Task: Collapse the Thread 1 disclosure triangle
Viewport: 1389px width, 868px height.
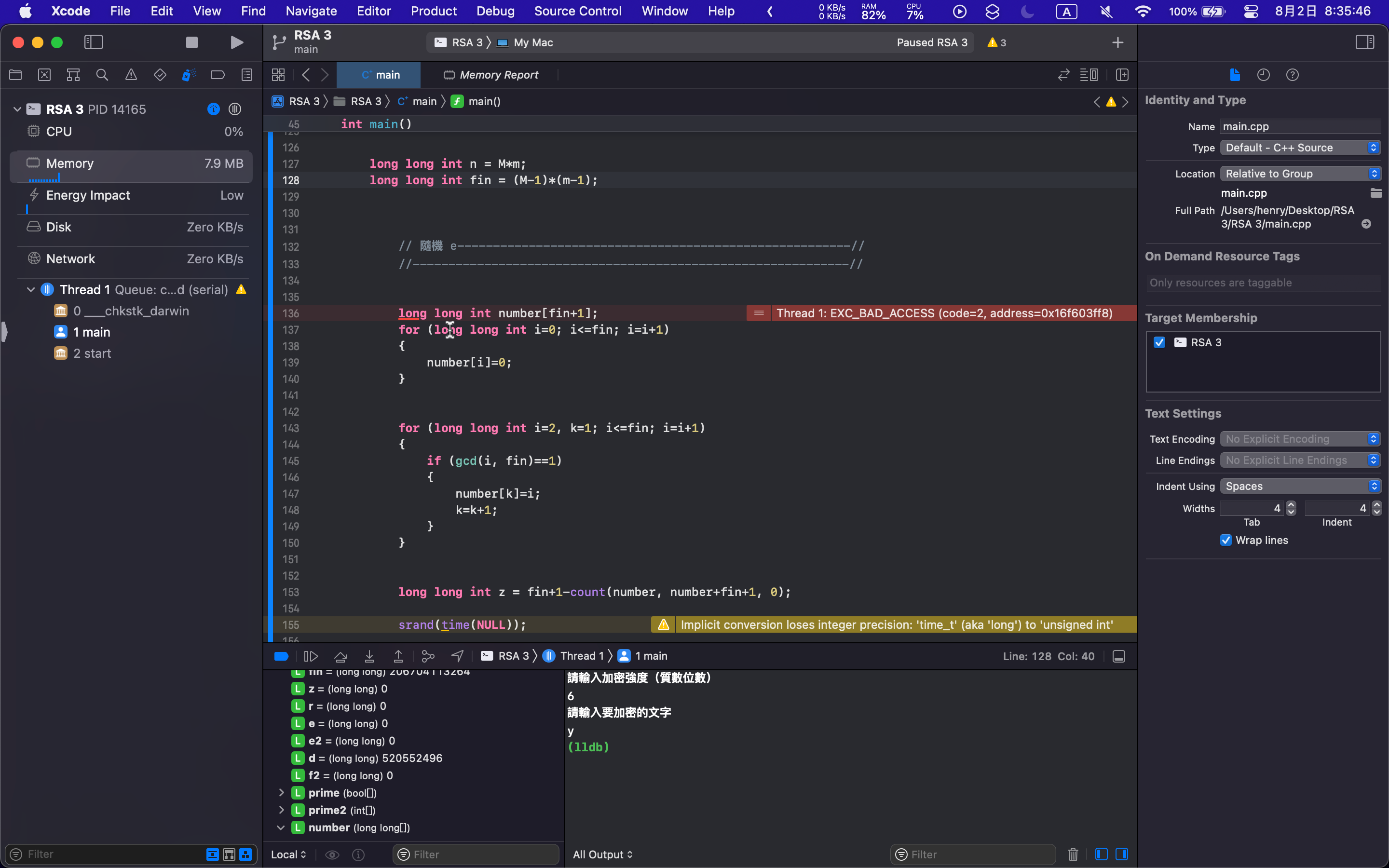Action: (x=31, y=289)
